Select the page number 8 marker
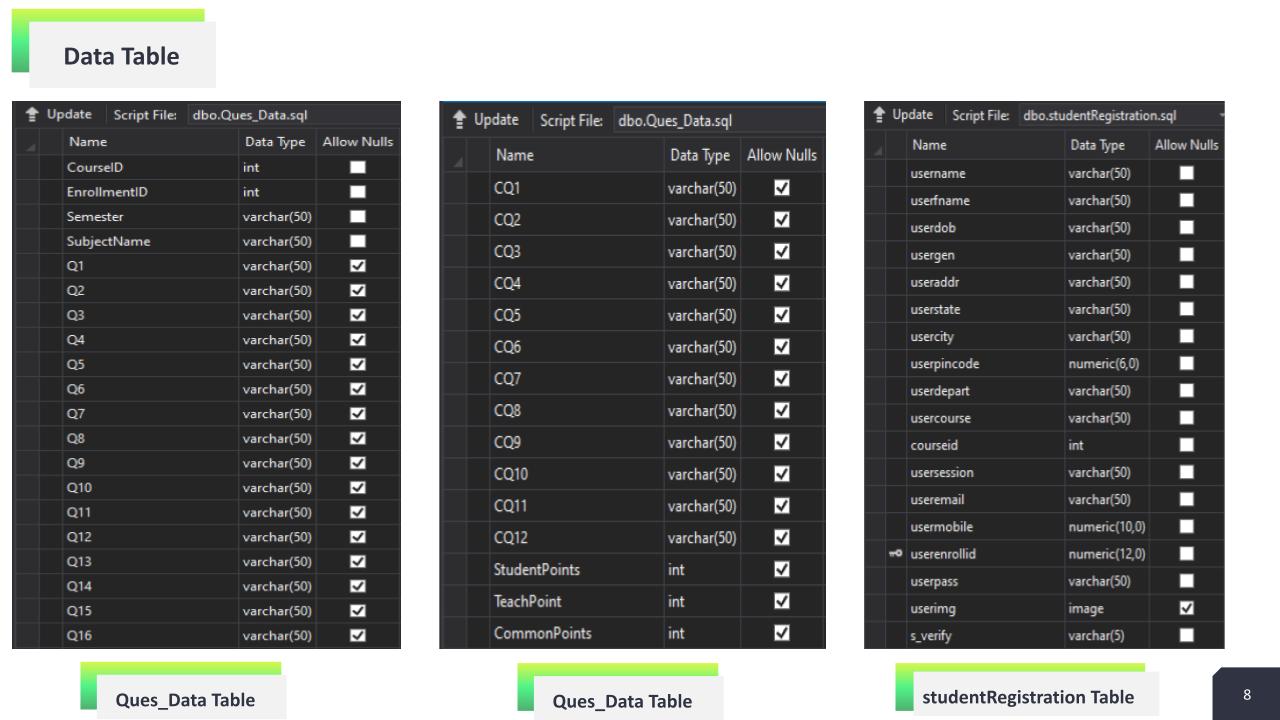This screenshot has height=720, width=1280. tap(1247, 693)
